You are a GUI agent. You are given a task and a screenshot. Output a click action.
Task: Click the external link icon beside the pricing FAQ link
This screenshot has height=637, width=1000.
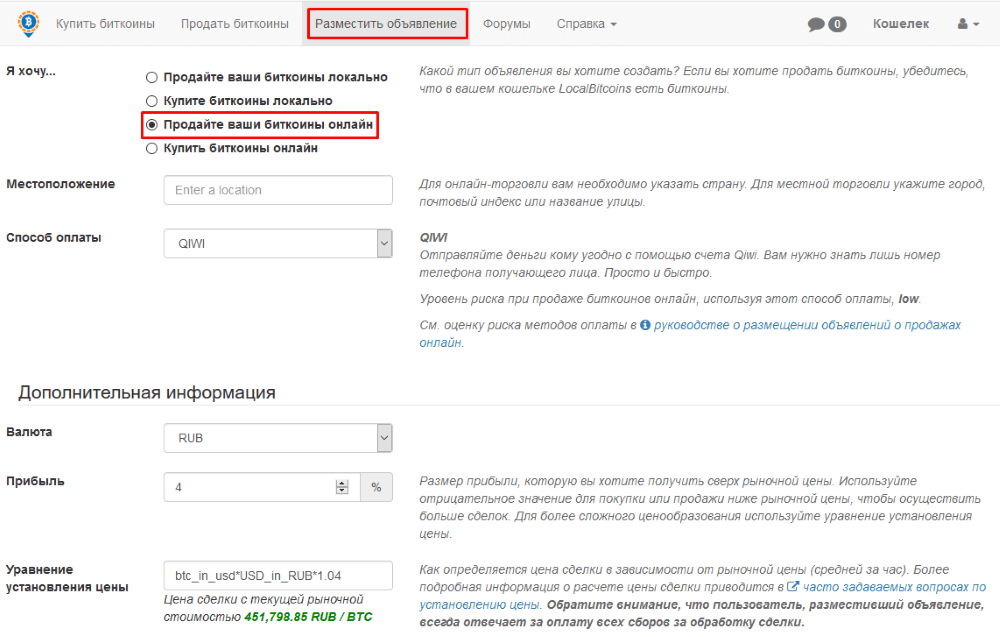pos(793,586)
